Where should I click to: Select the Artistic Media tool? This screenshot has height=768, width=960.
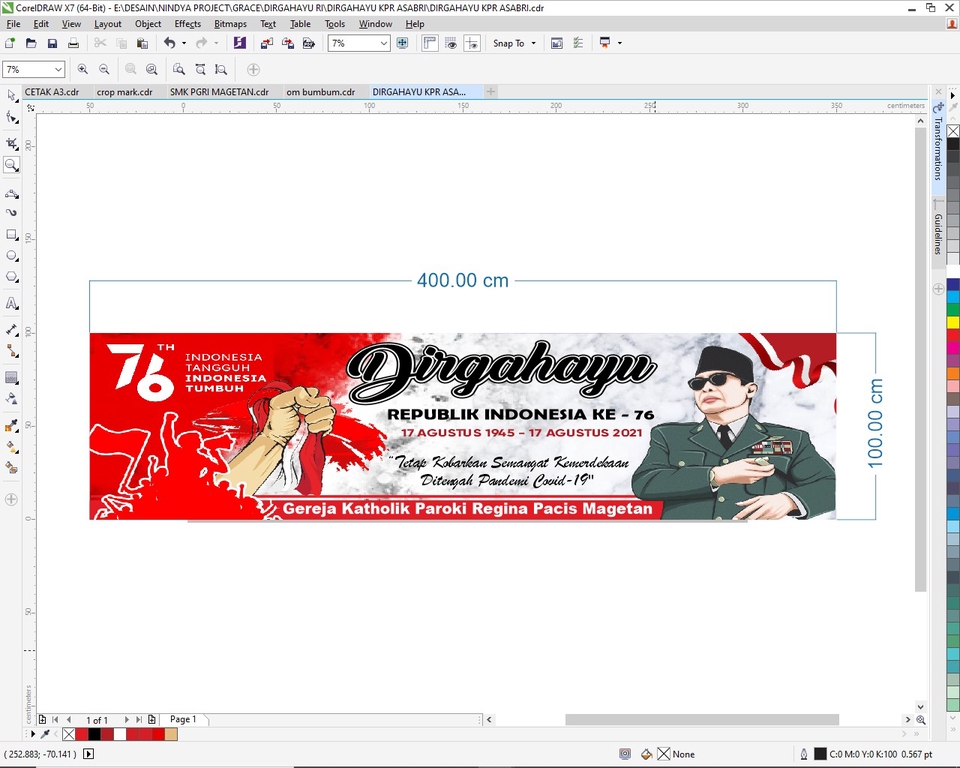click(x=11, y=213)
